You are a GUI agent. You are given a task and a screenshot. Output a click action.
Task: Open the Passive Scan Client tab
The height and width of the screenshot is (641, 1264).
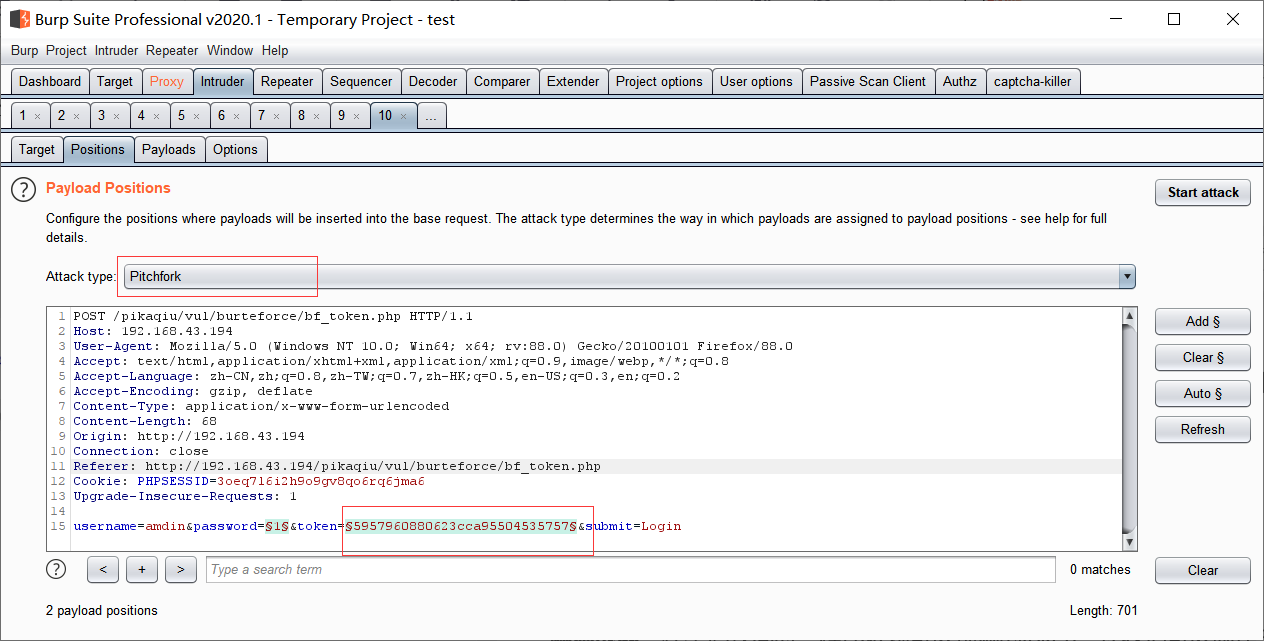(x=868, y=82)
